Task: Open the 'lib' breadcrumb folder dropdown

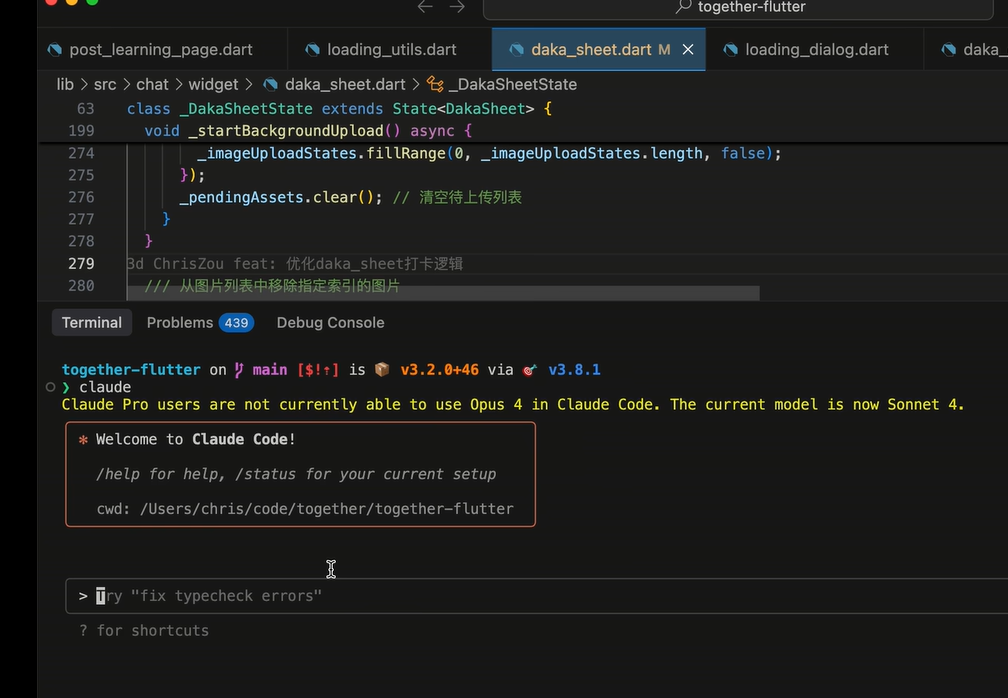Action: coord(65,85)
